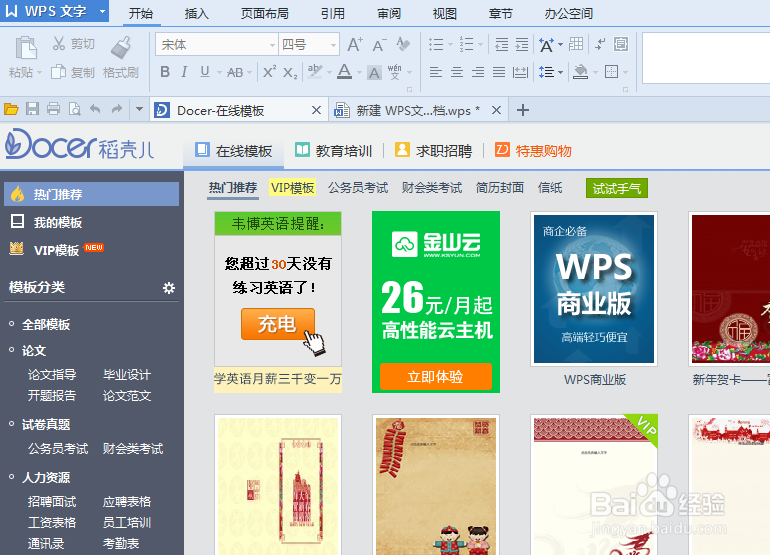Toggle Italic formatting

pos(184,72)
